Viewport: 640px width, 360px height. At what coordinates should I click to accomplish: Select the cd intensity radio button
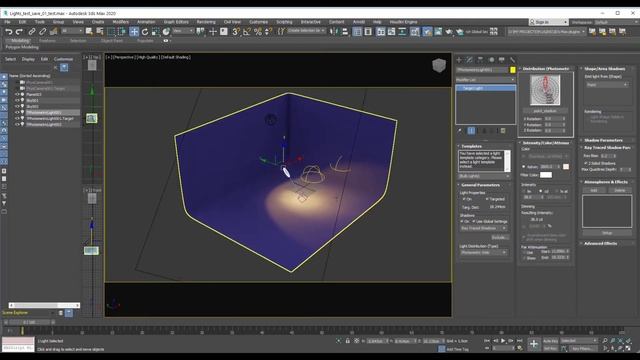[x=541, y=191]
